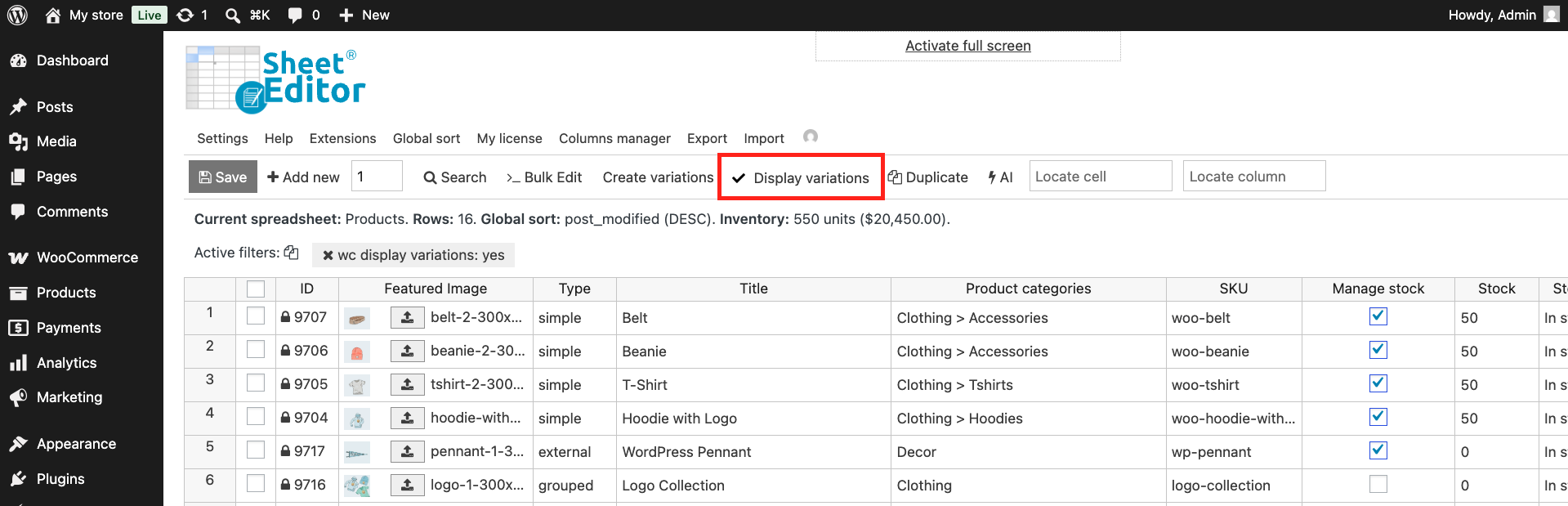Viewport: 1568px width, 506px height.
Task: Click the Save button
Action: 223,177
